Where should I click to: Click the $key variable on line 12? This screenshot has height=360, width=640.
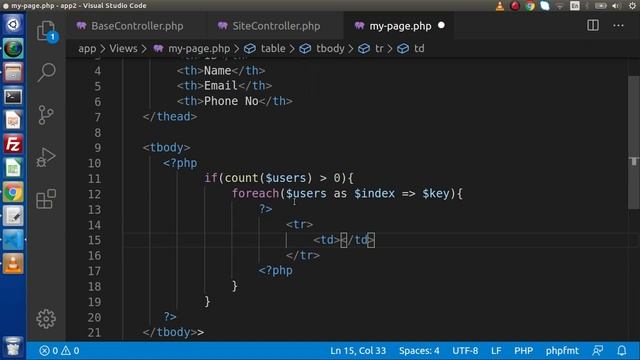[436, 193]
